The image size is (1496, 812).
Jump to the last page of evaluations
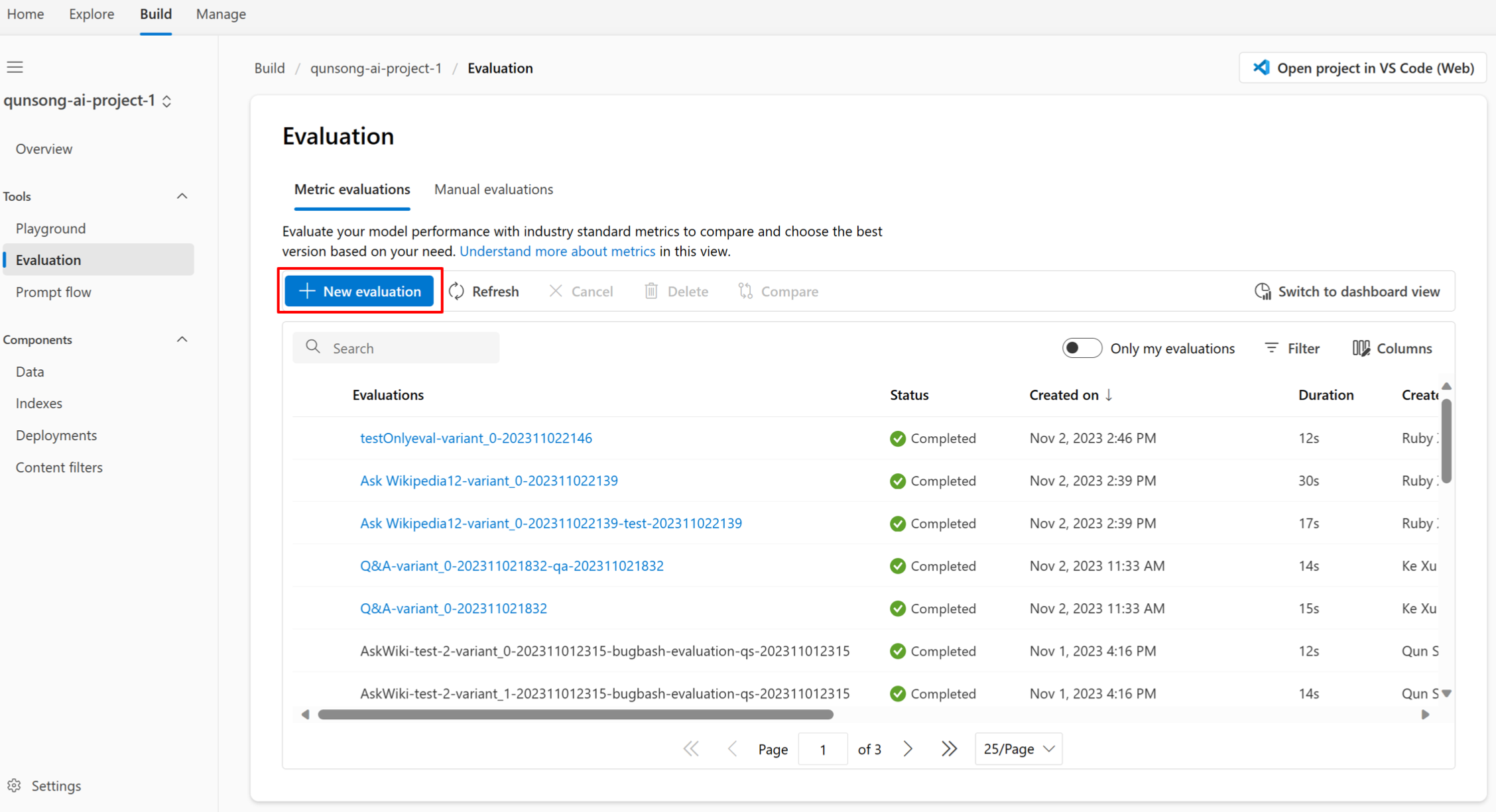949,748
